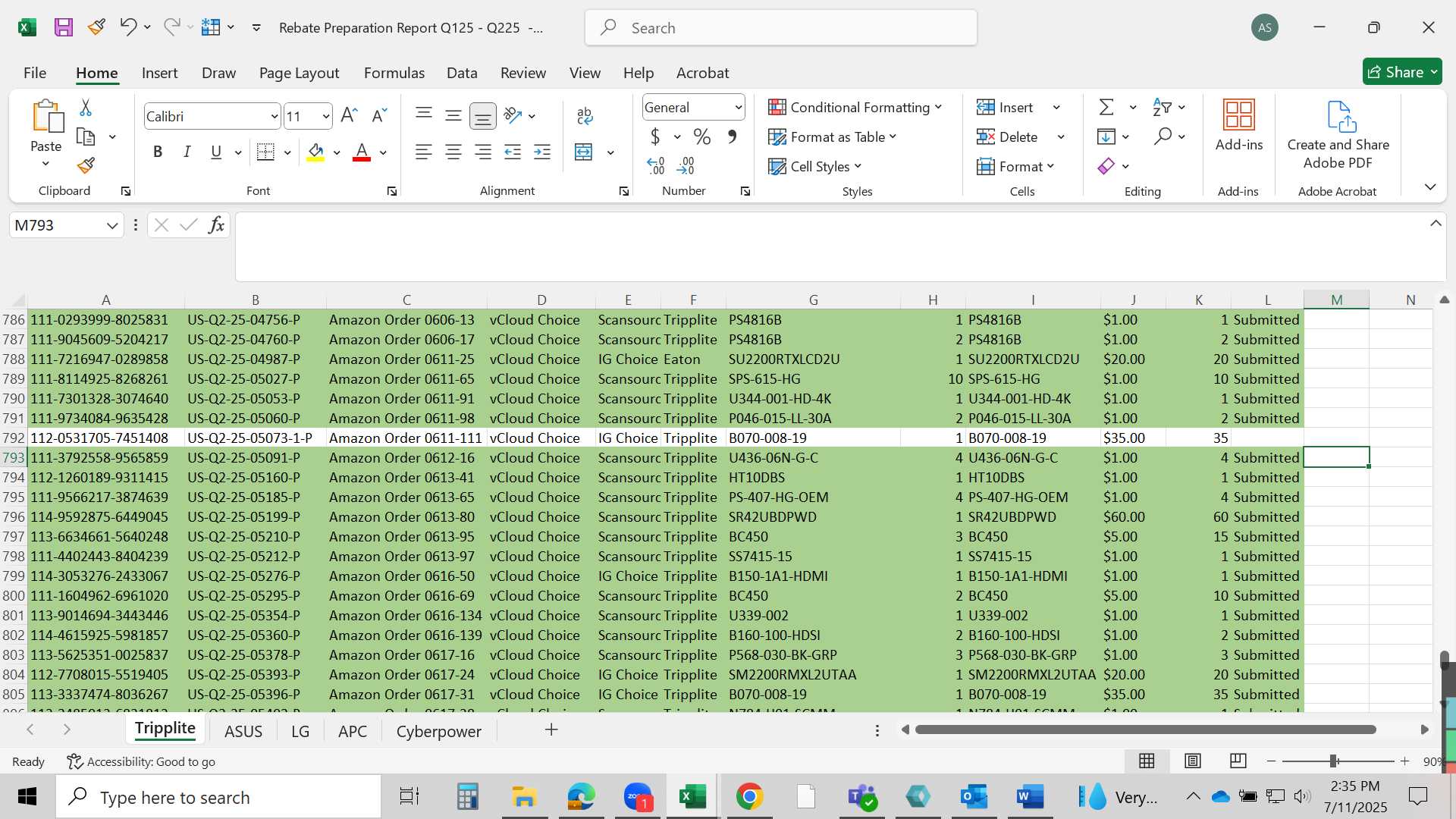Open Word from the taskbar

(1030, 797)
